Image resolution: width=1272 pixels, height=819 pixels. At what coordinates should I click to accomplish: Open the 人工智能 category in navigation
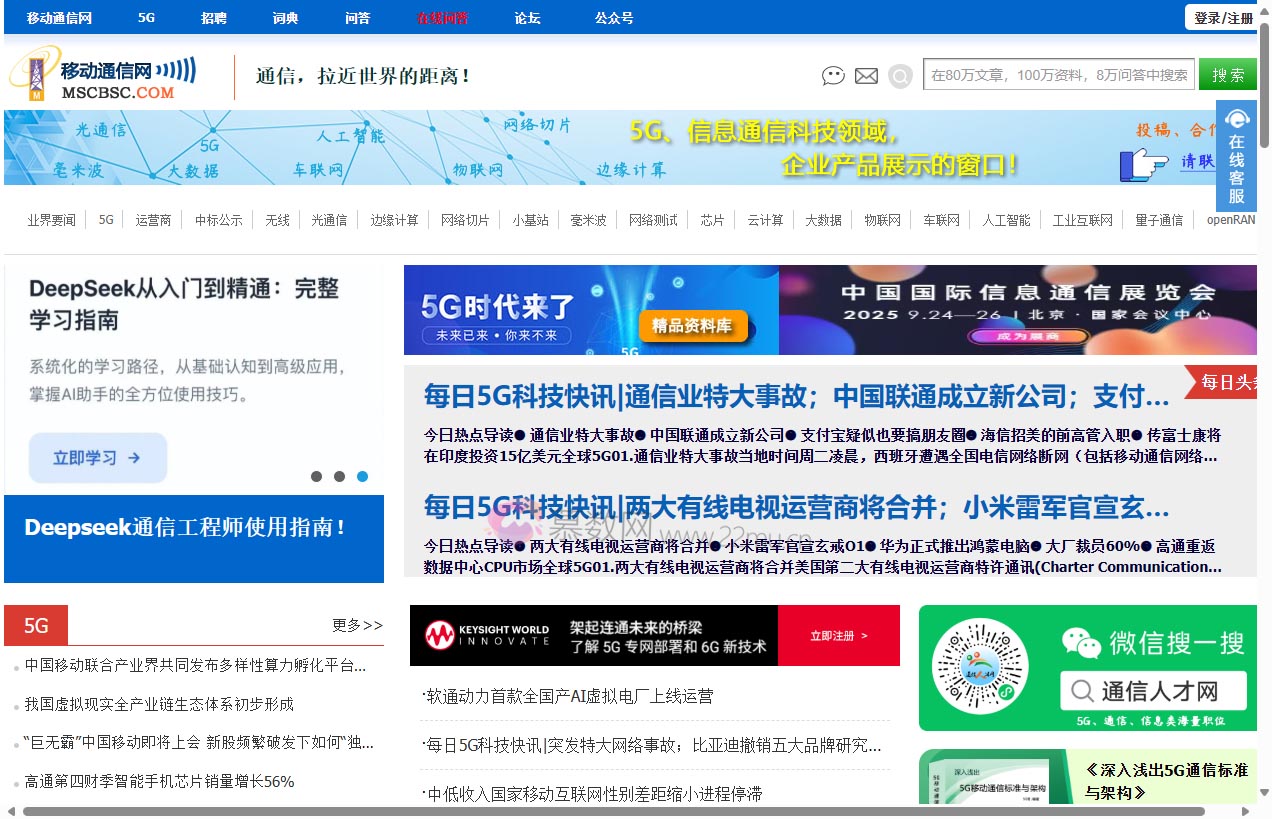tap(1006, 220)
